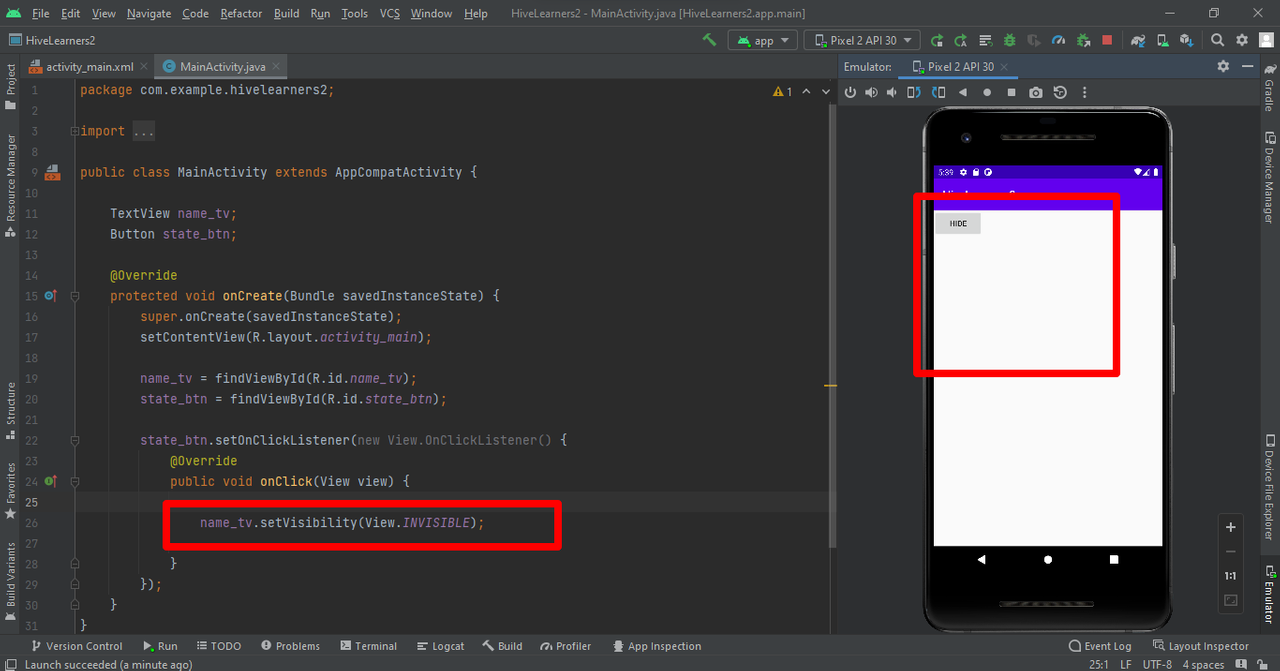
Task: Click the emulator volume down icon
Action: coord(893,92)
